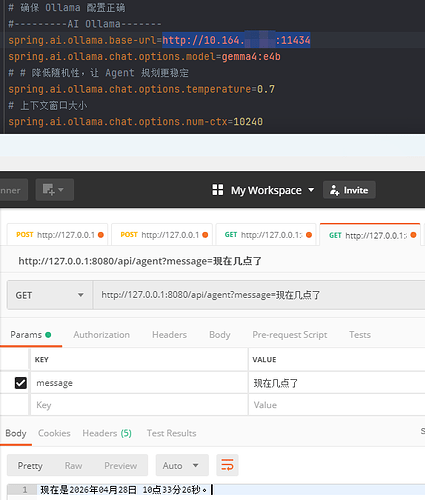Click the new window icon button

pos(54,190)
